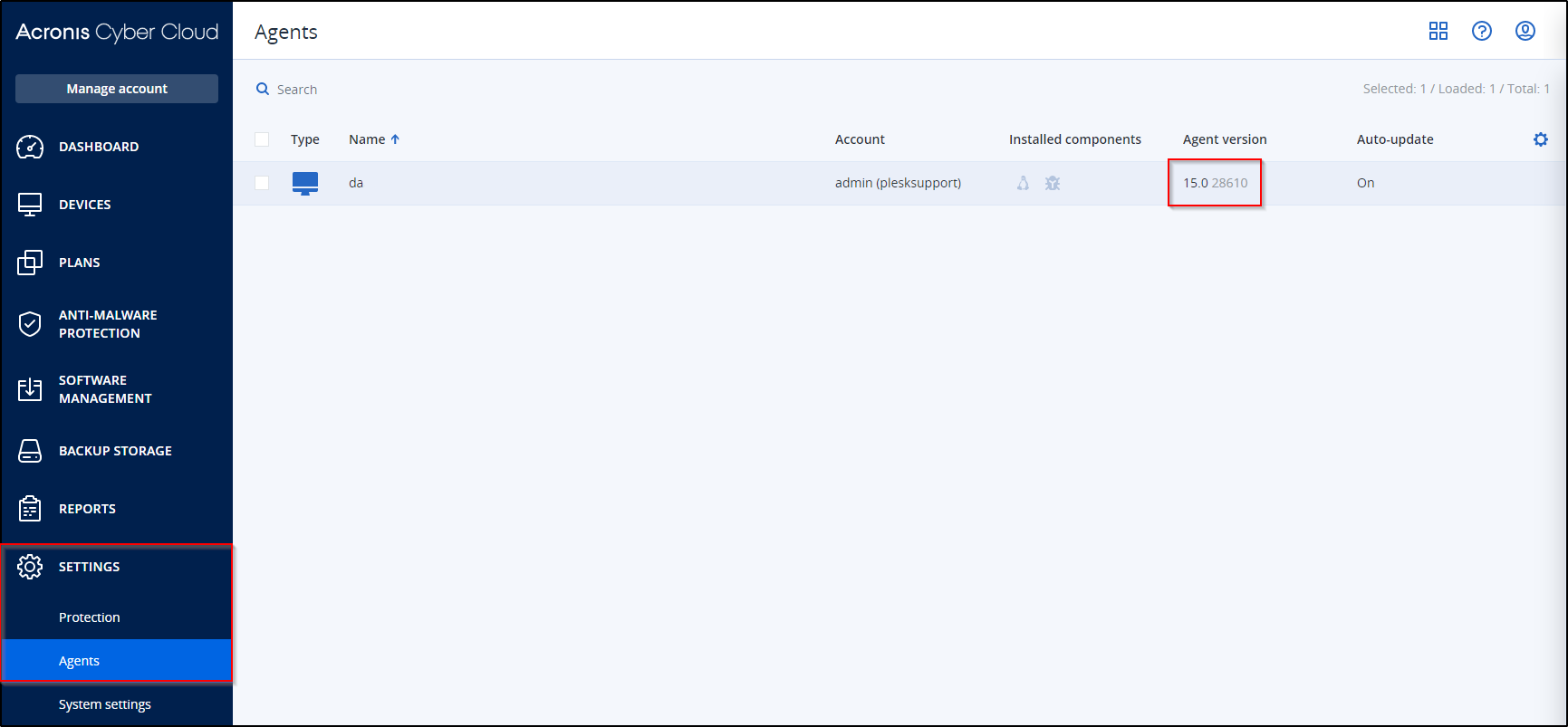The width and height of the screenshot is (1568, 727).
Task: Click account 'admin (plesksupport)'
Action: (898, 183)
